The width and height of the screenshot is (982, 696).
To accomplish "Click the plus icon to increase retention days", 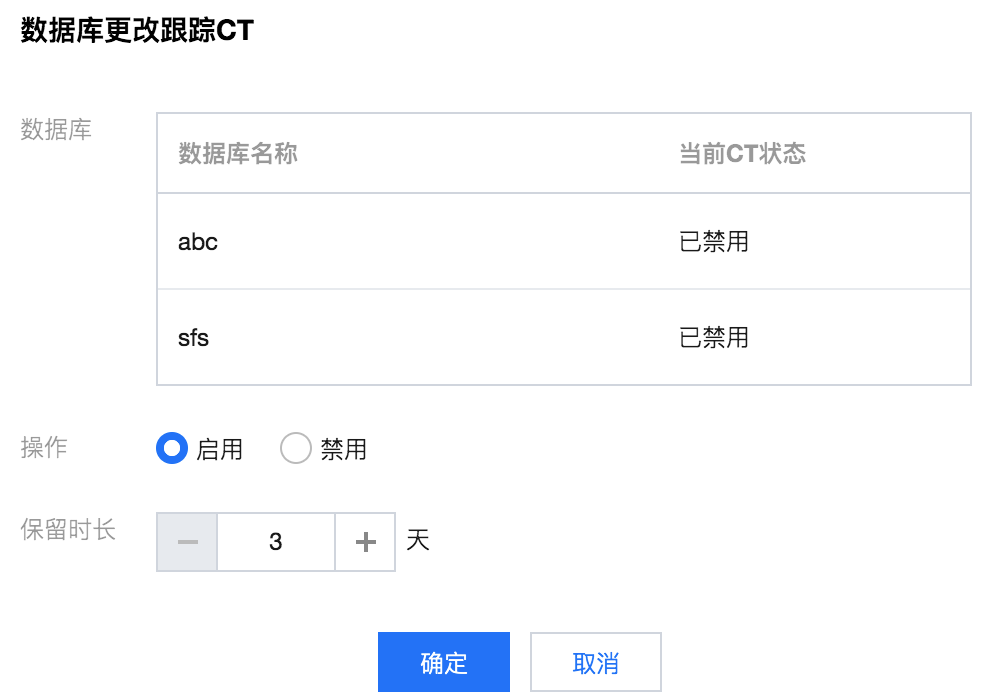I will pos(366,542).
